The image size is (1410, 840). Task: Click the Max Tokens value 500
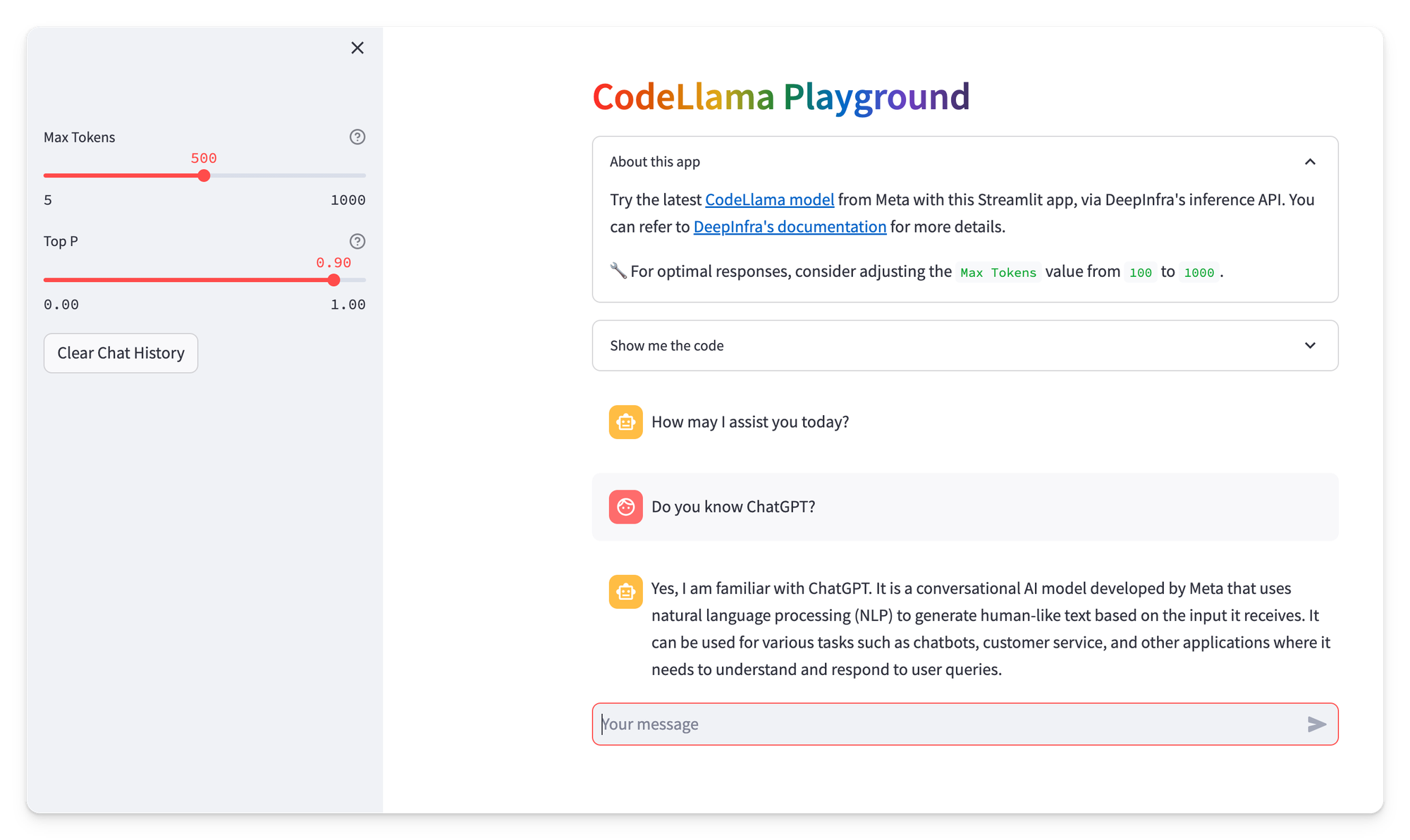204,158
